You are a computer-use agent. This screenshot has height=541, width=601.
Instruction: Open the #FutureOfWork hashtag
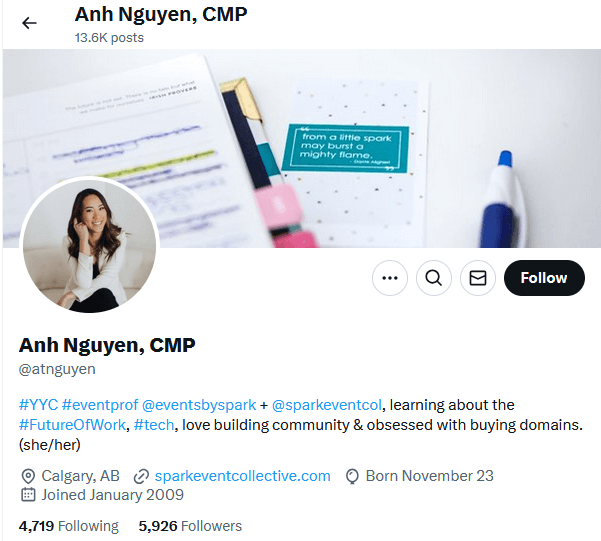(72, 425)
